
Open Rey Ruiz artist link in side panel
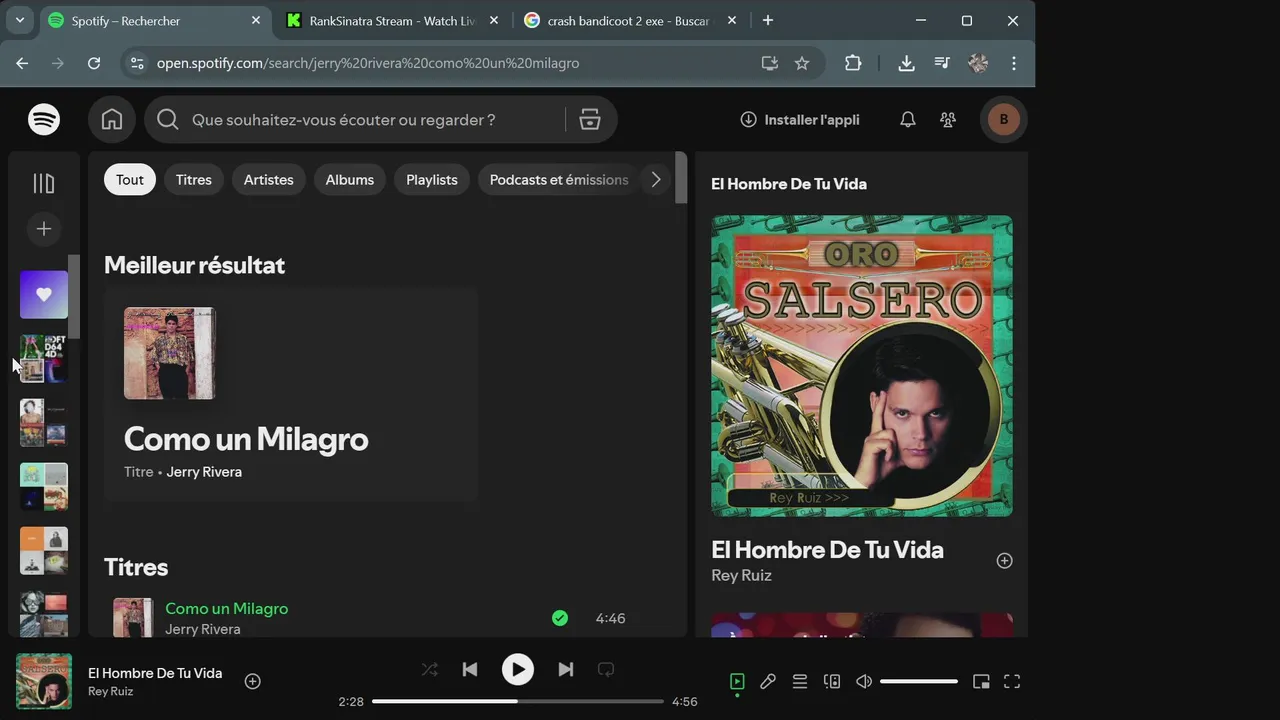click(x=741, y=575)
